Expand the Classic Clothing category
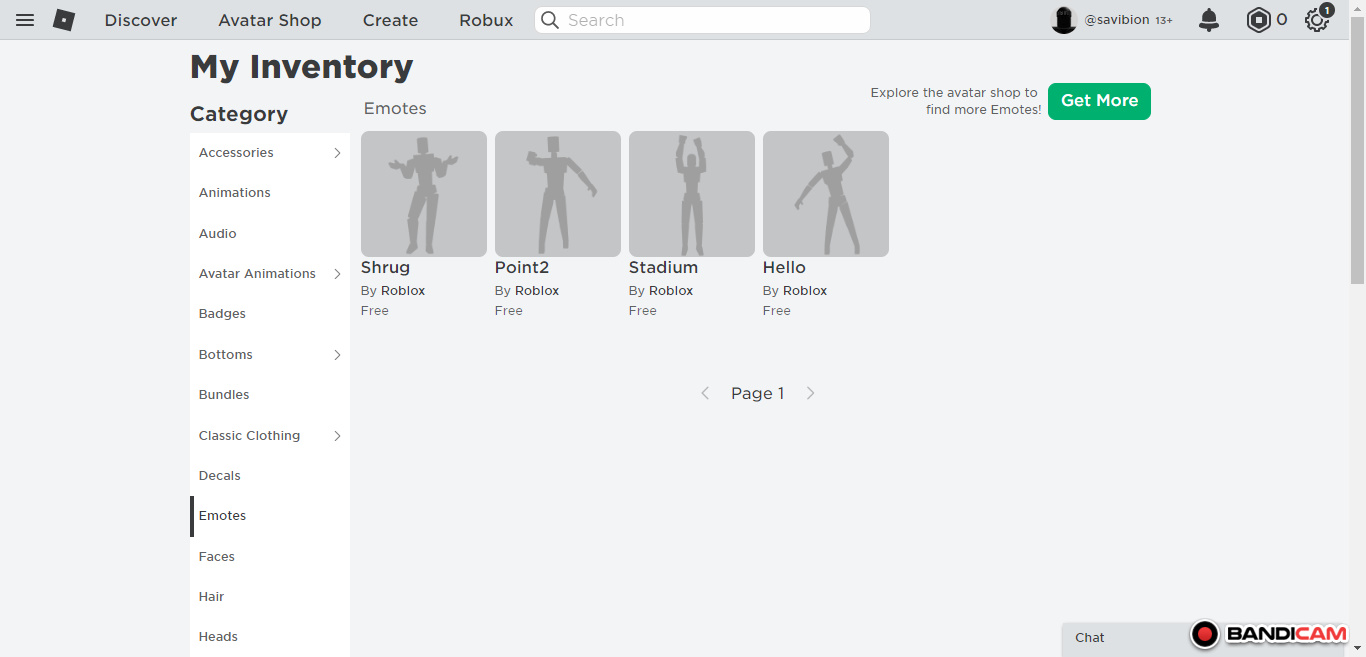 (x=337, y=436)
